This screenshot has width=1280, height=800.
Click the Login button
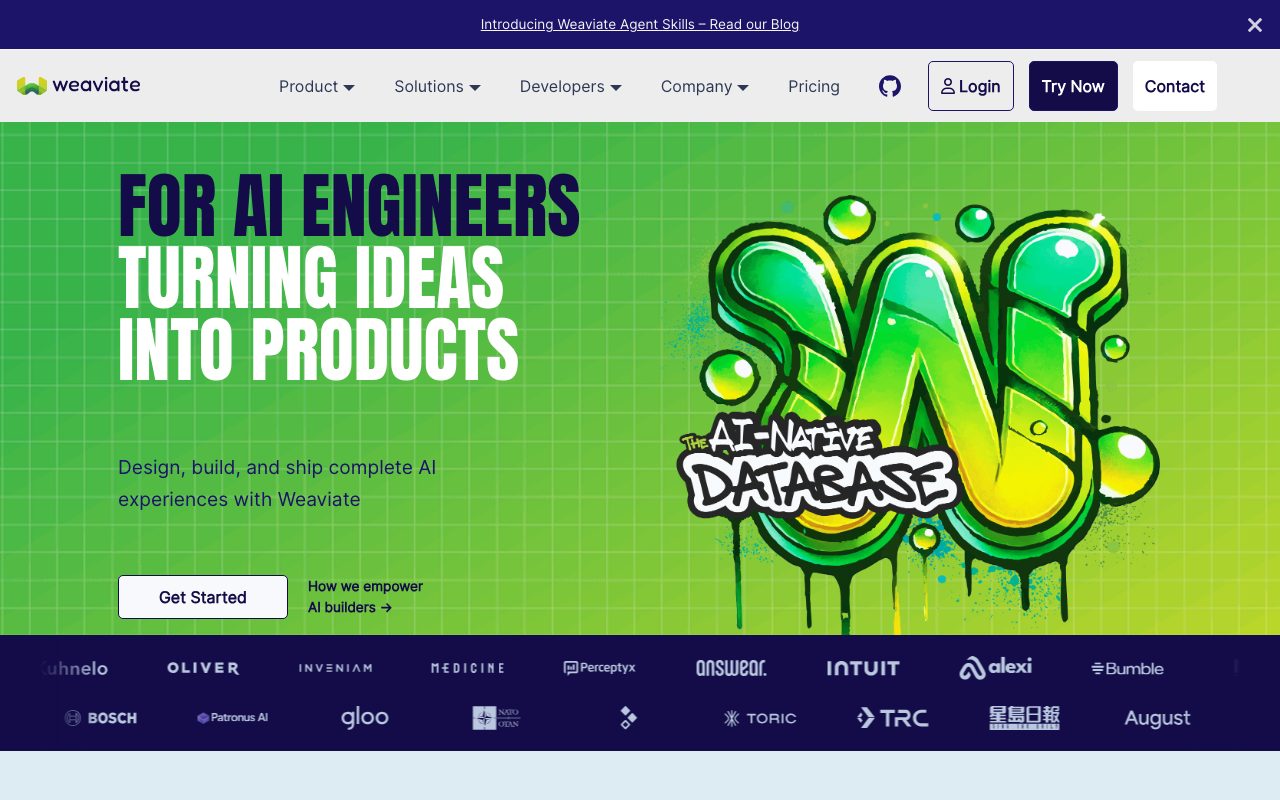click(x=970, y=86)
